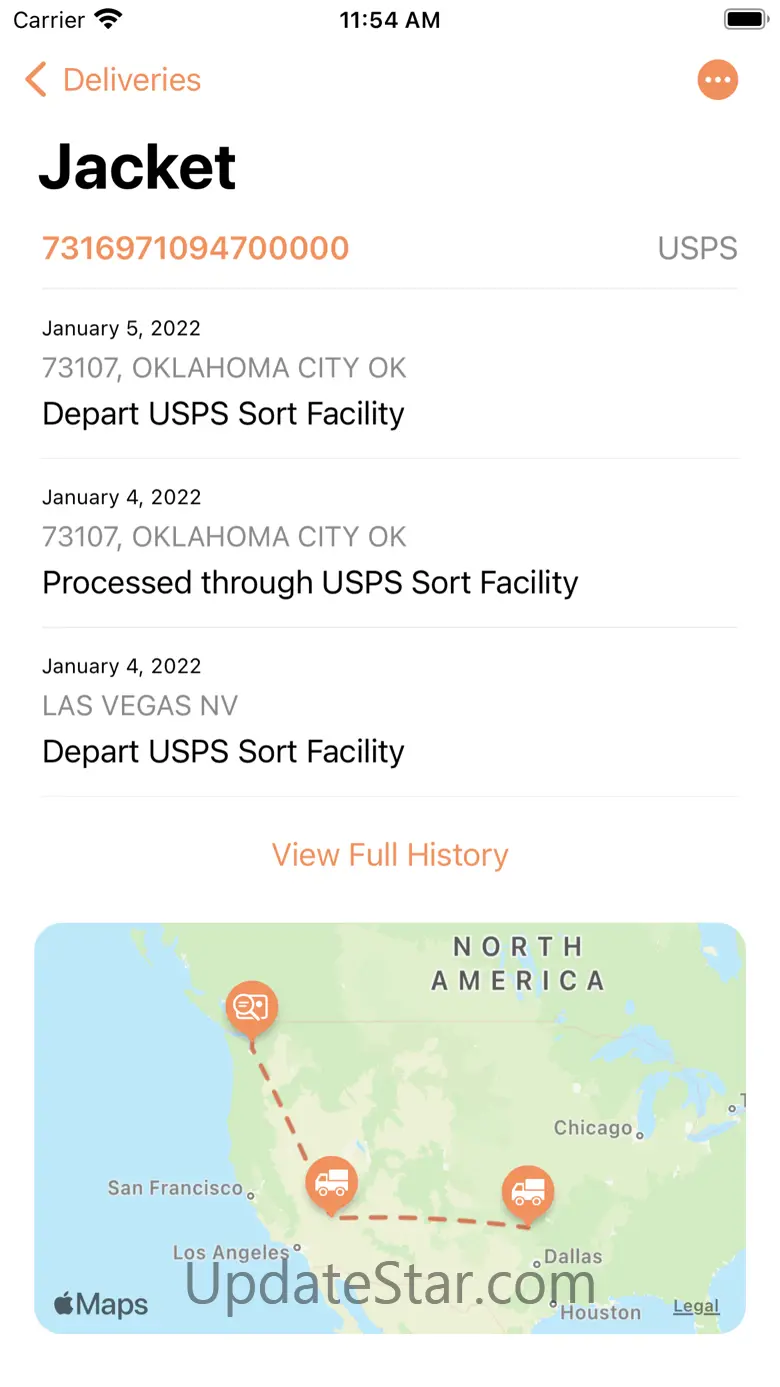Tap the battery icon in status bar
Viewport: 780px width, 1387px height.
point(744,20)
